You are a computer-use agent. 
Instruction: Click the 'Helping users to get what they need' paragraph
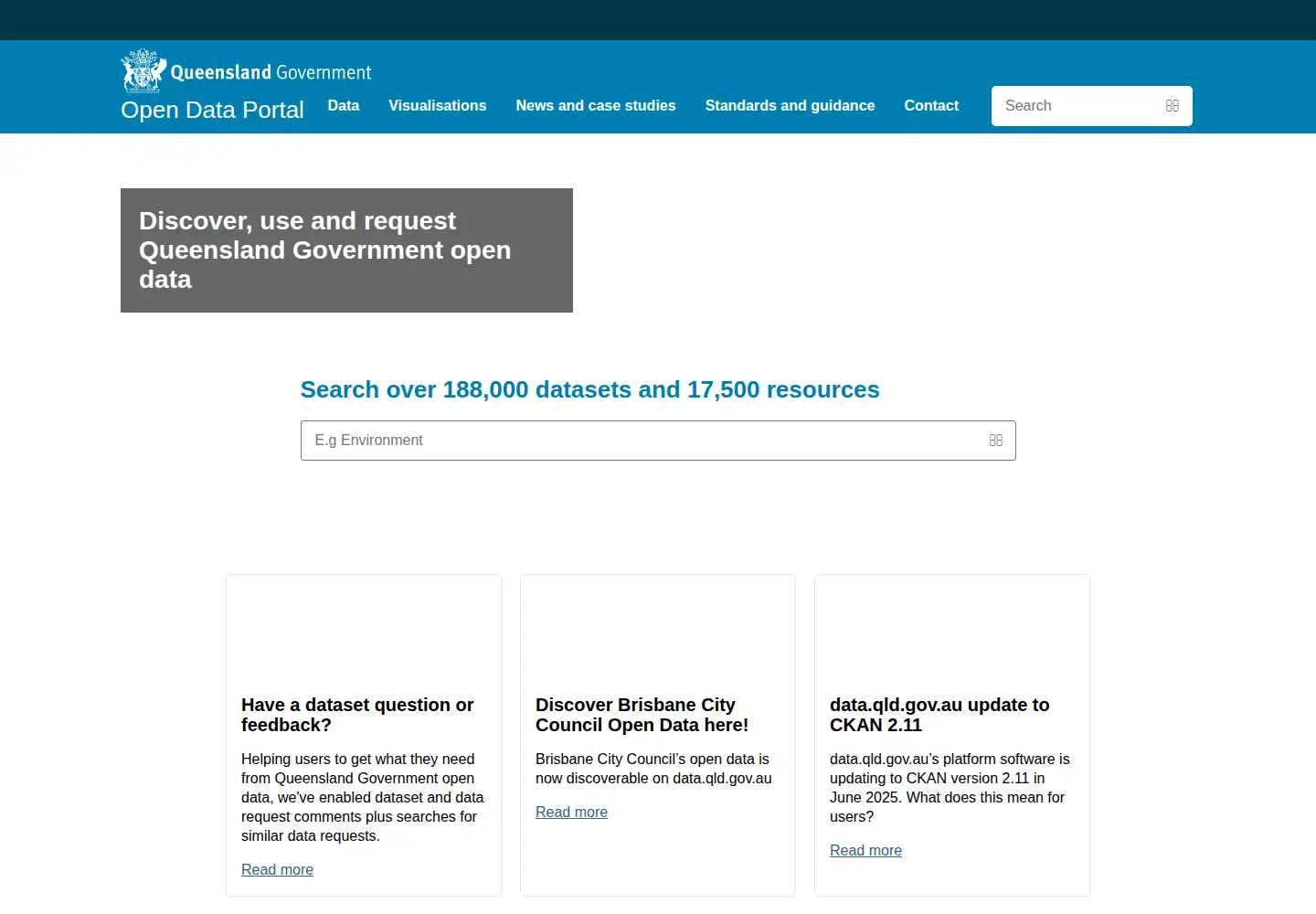pyautogui.click(x=363, y=797)
